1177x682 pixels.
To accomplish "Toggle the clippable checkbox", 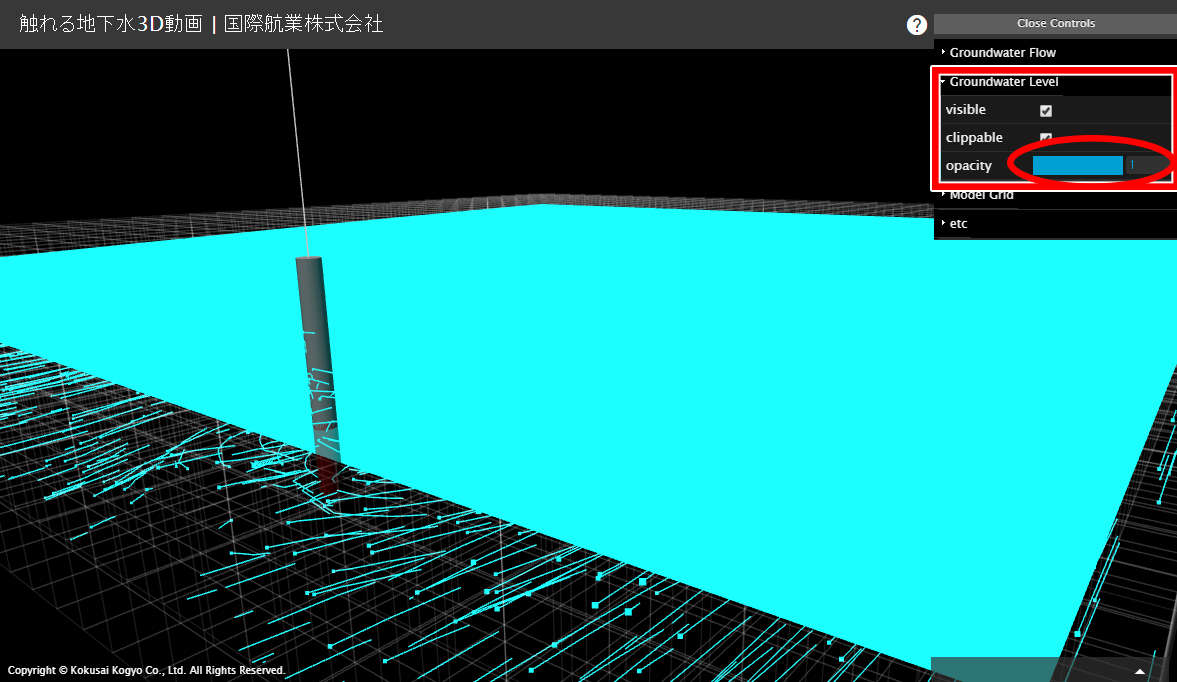I will (x=1046, y=137).
